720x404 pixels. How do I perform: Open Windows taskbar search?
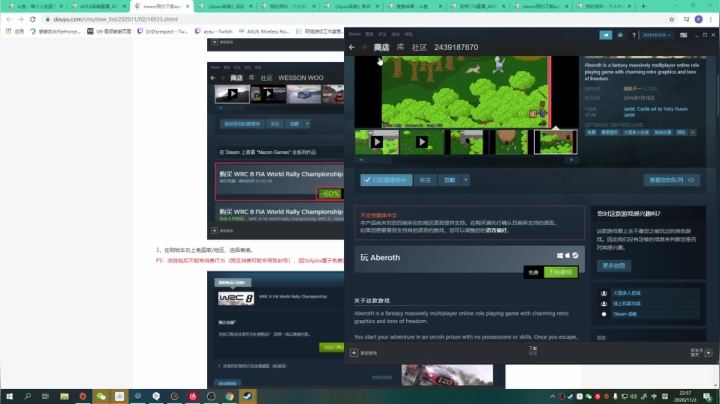[x=28, y=396]
